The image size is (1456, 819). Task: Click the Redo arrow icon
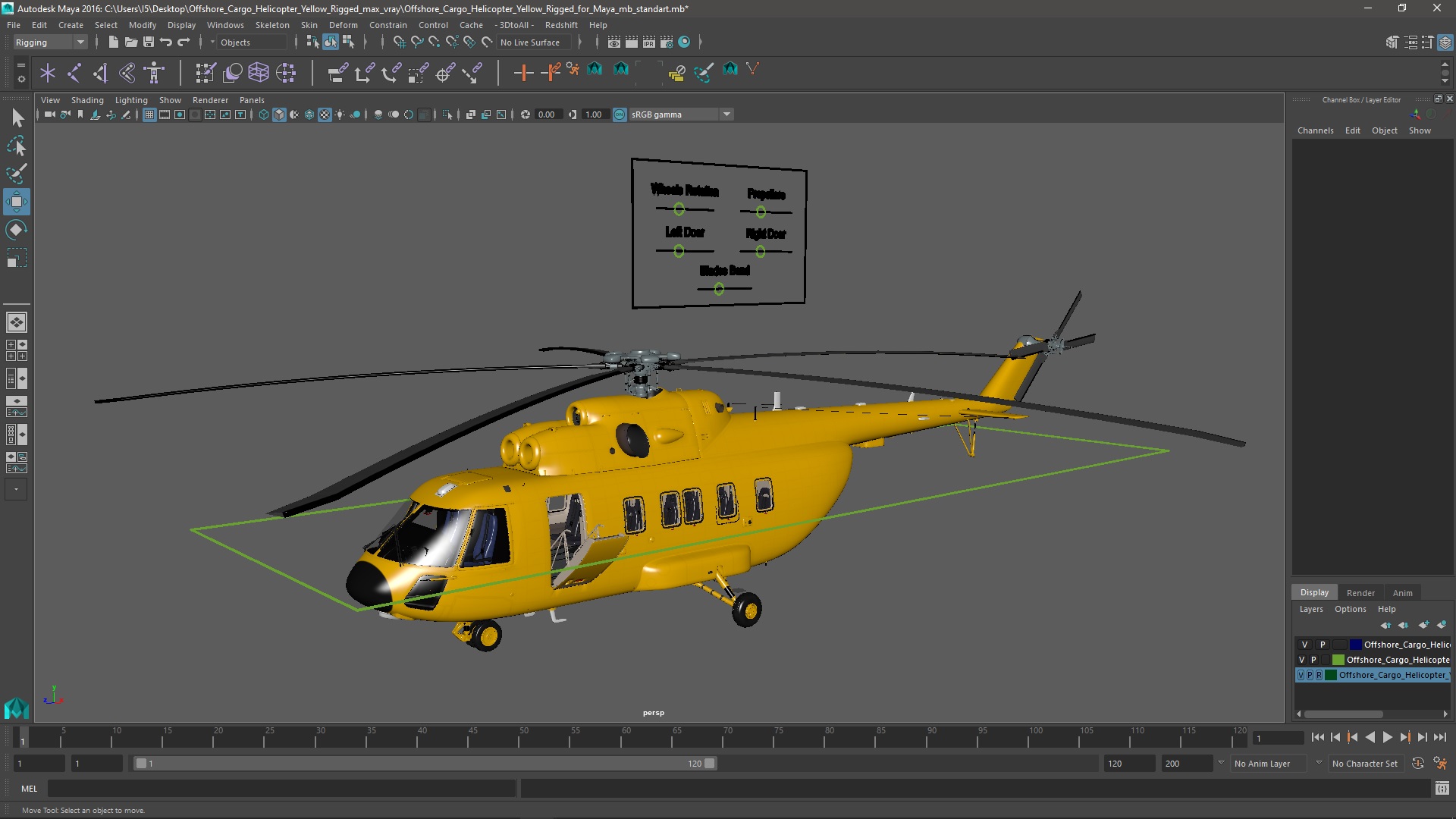(184, 42)
